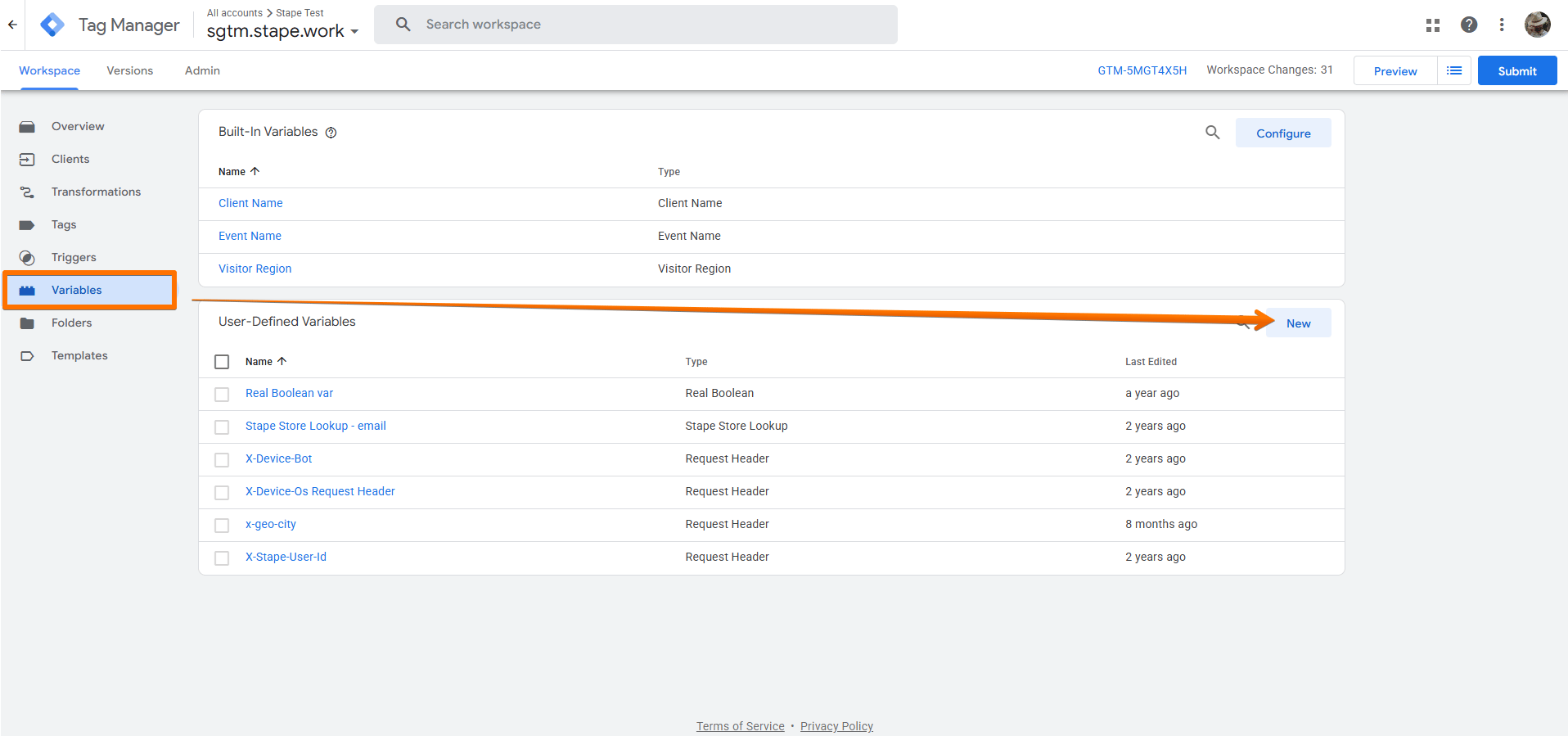Open the Privacy Policy link
Screen dimensions: 1568x736
click(x=836, y=726)
